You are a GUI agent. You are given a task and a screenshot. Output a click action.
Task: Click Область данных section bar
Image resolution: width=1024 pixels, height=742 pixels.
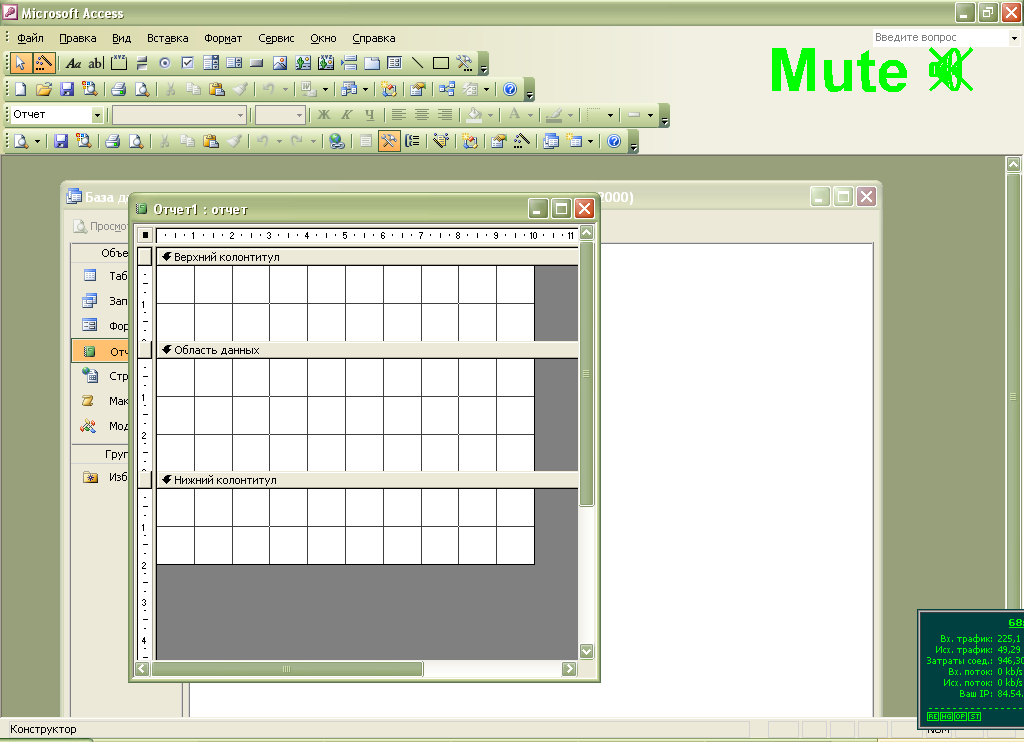(x=367, y=350)
